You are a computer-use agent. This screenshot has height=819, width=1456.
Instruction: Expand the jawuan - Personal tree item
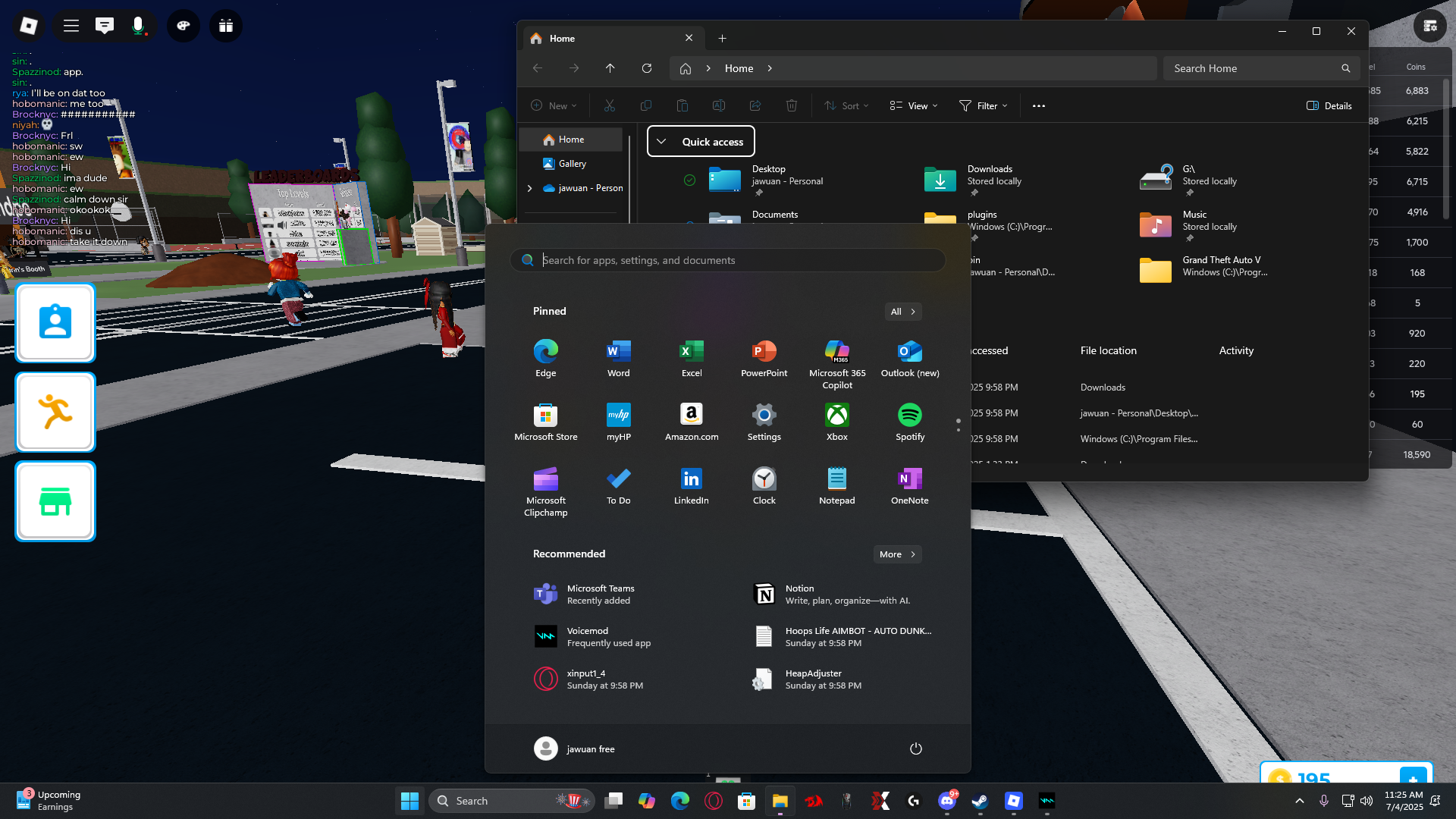tap(529, 188)
